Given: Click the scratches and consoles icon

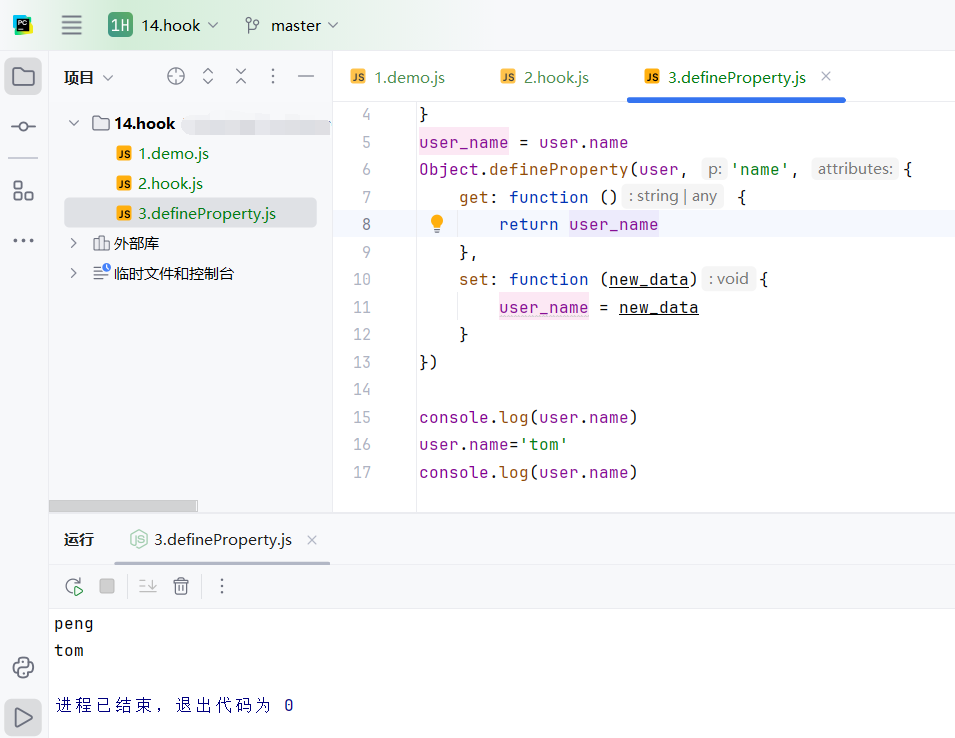Looking at the screenshot, I should point(101,272).
